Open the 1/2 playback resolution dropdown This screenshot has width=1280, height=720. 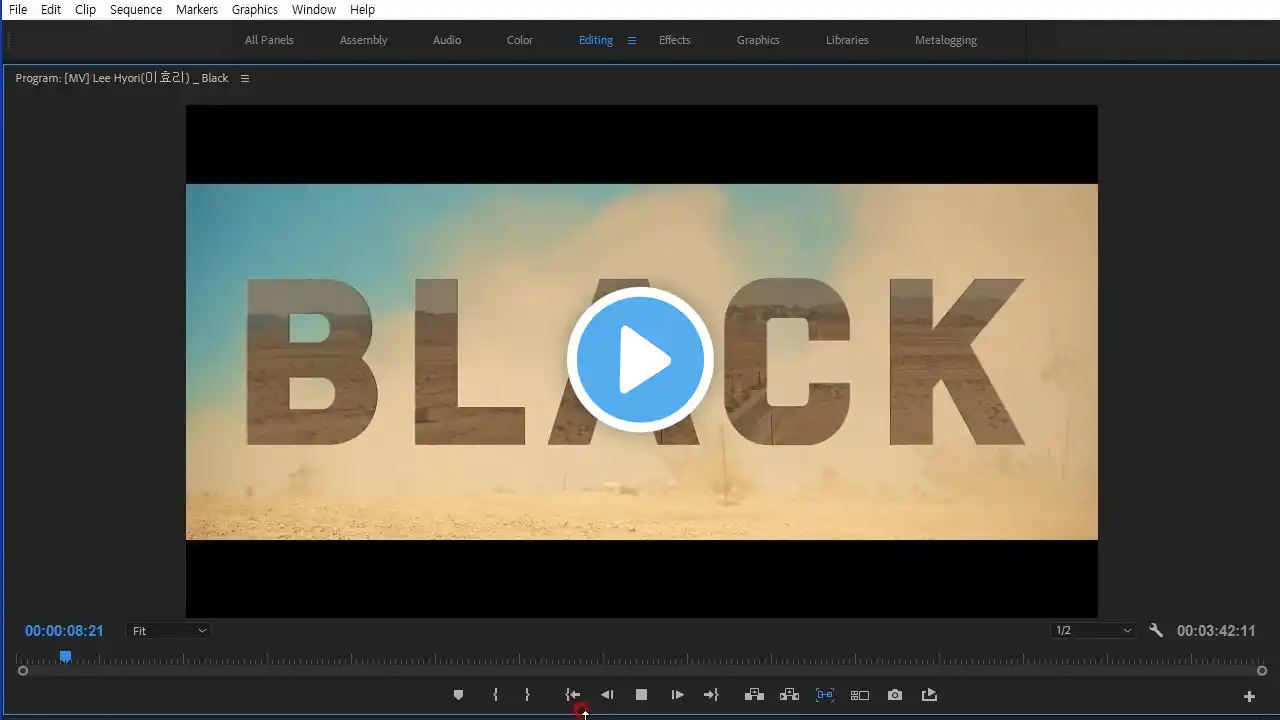point(1094,631)
